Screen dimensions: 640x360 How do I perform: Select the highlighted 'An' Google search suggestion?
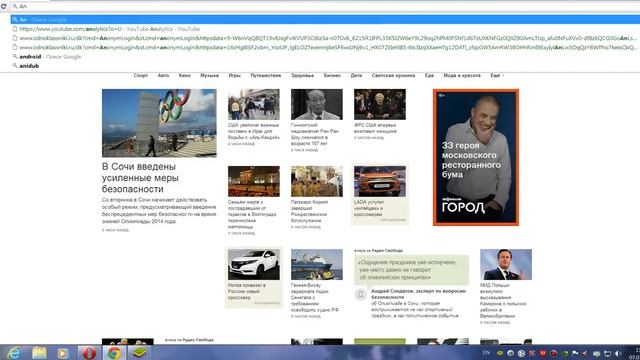325,19
